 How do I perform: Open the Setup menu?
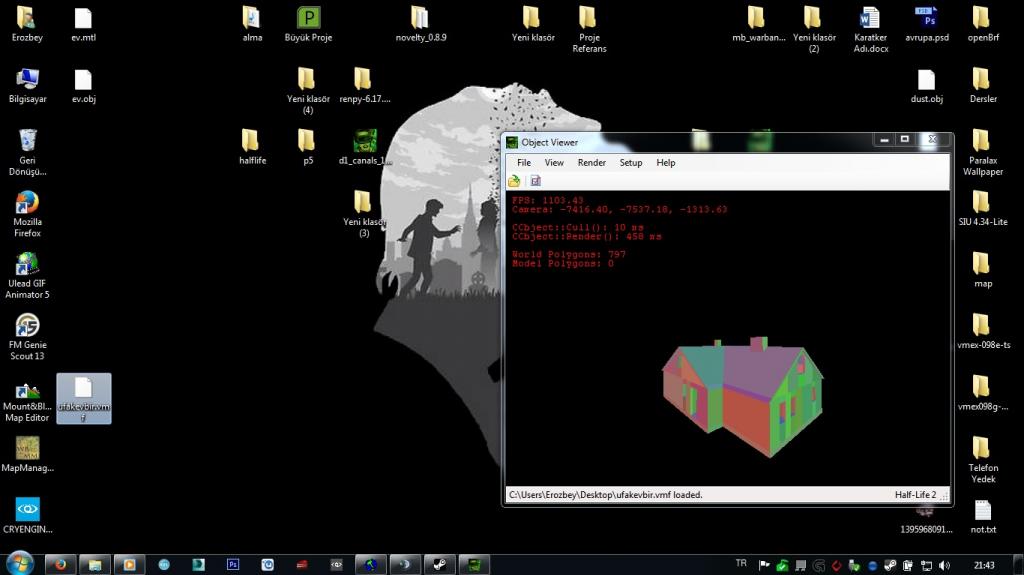pyautogui.click(x=631, y=163)
